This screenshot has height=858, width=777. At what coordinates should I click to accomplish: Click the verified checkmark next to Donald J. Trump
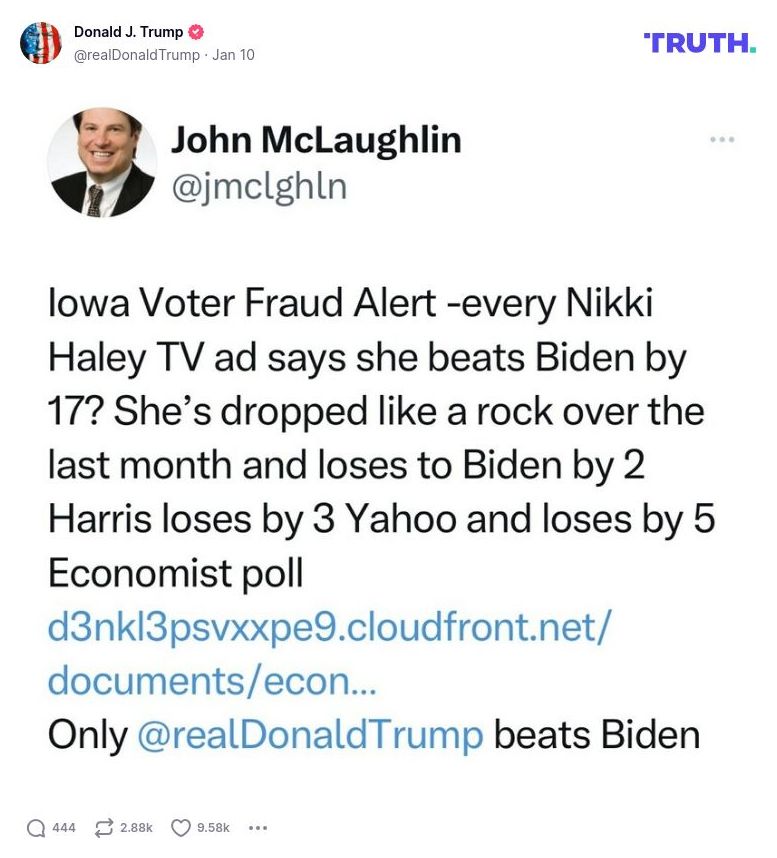(x=197, y=30)
